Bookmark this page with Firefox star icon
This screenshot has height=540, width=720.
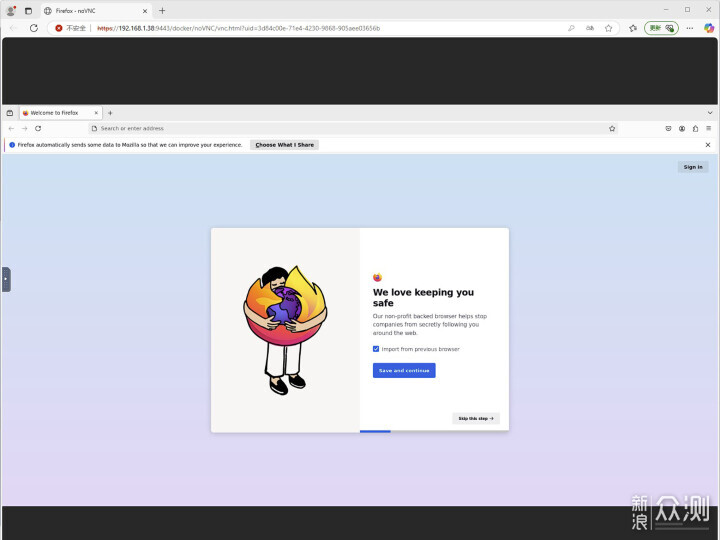pyautogui.click(x=612, y=129)
